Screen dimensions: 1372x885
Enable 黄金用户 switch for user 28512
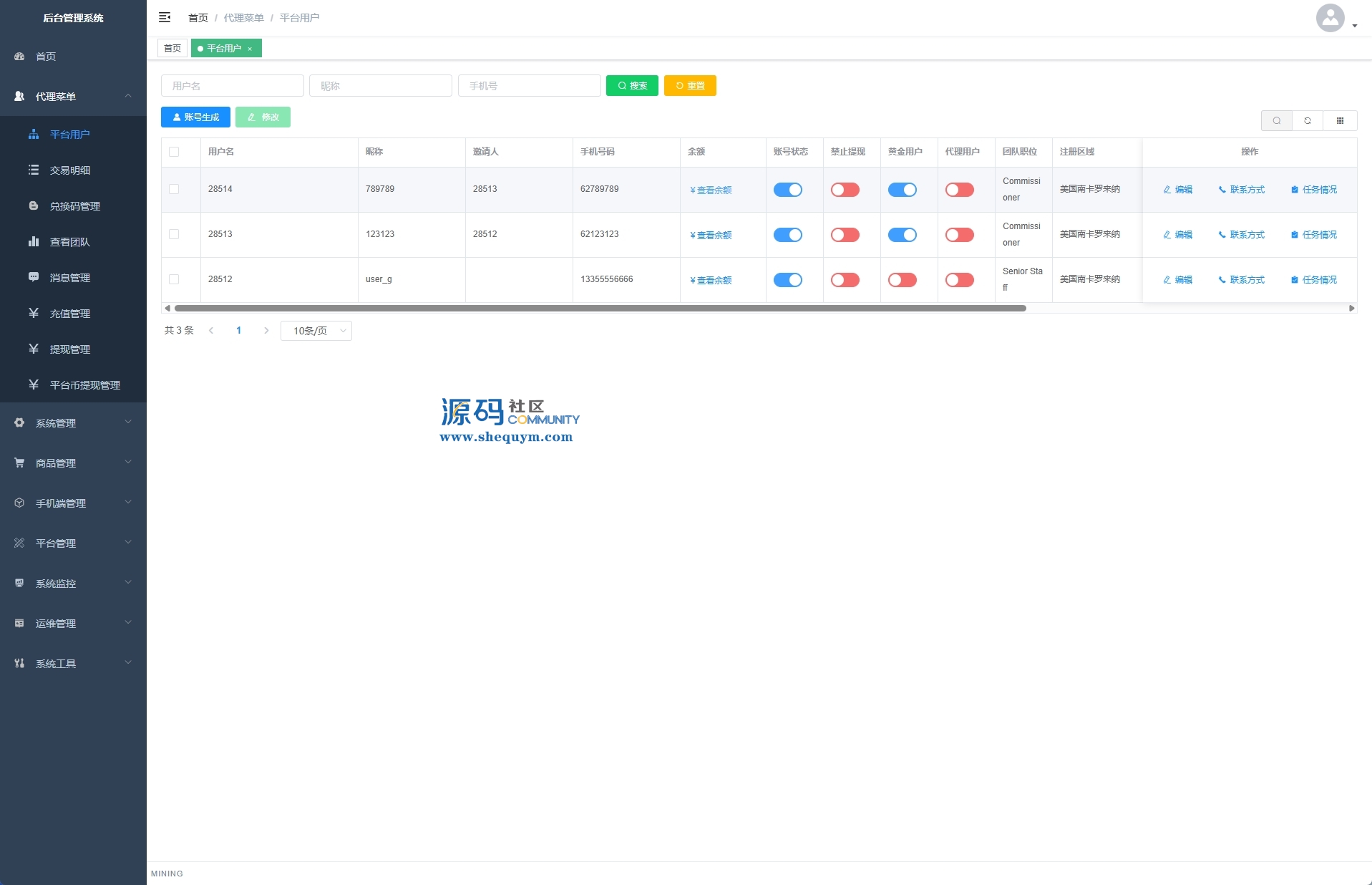[902, 280]
